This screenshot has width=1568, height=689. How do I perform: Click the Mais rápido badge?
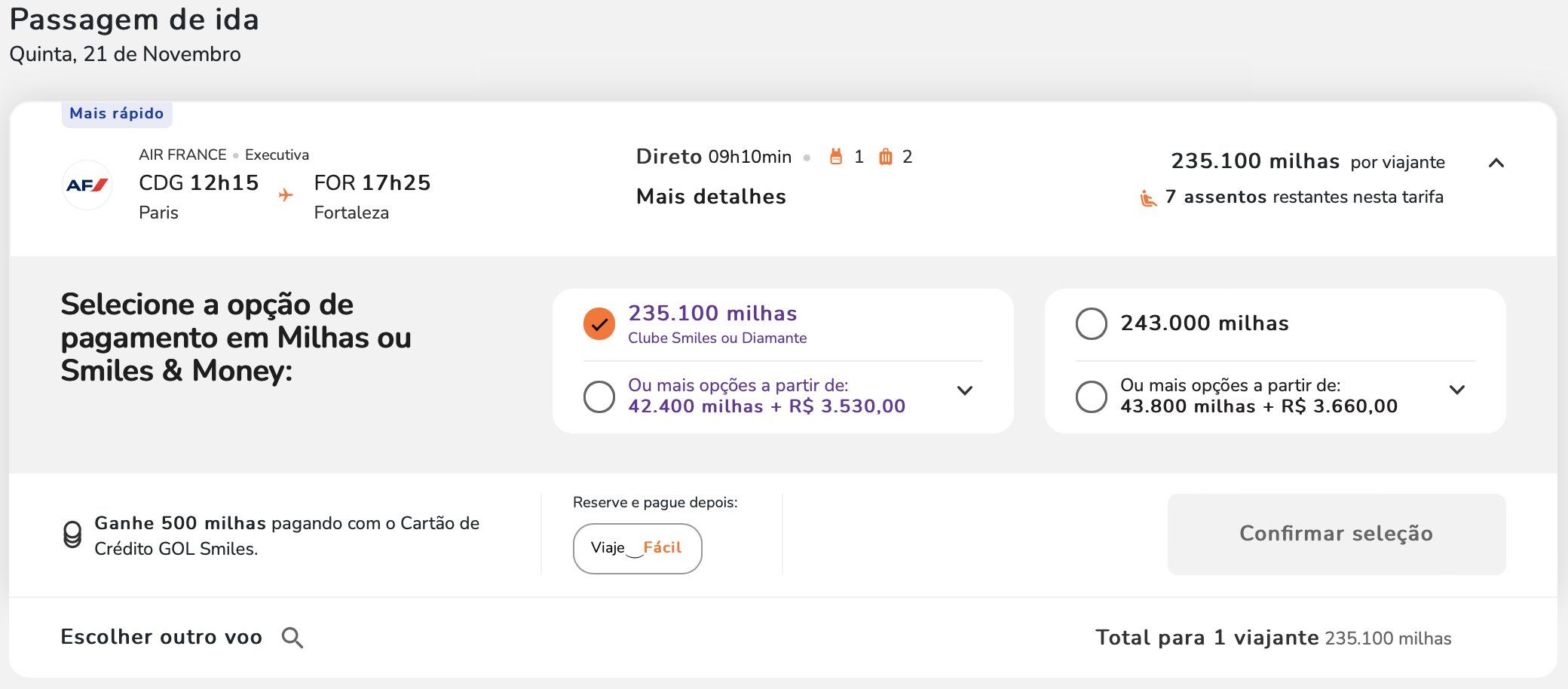tap(117, 114)
